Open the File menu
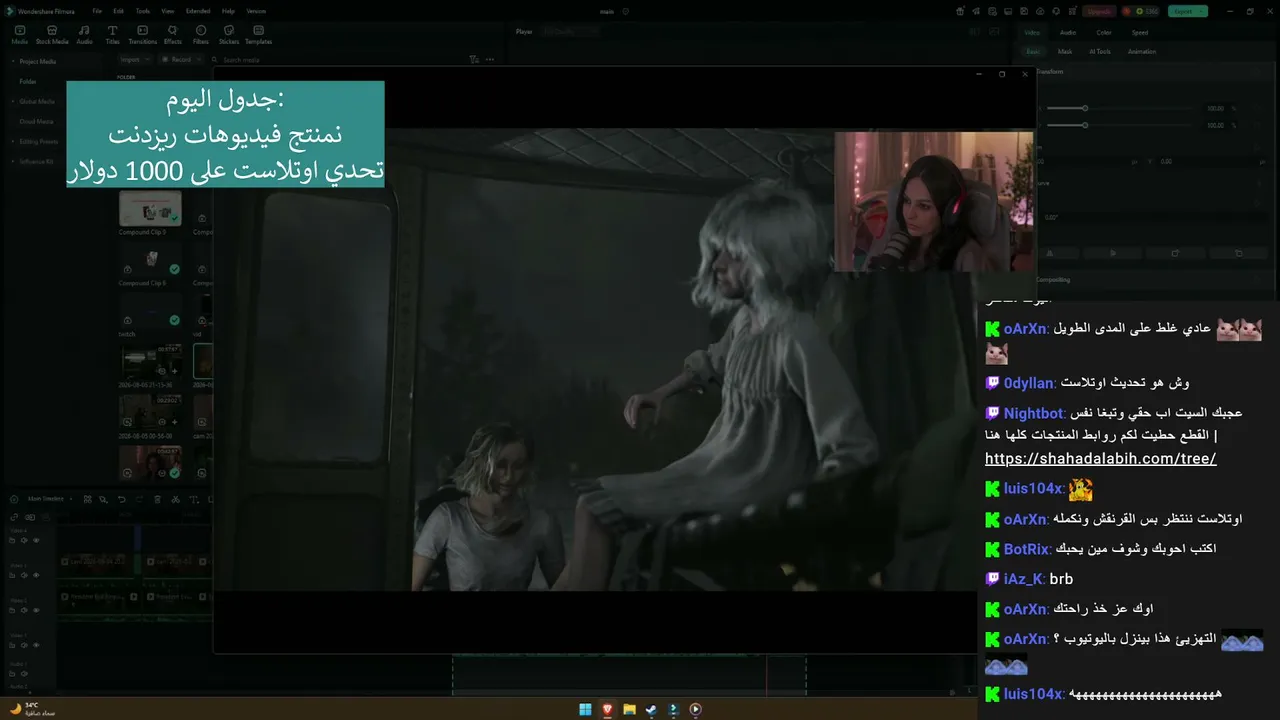1280x720 pixels. (x=97, y=11)
